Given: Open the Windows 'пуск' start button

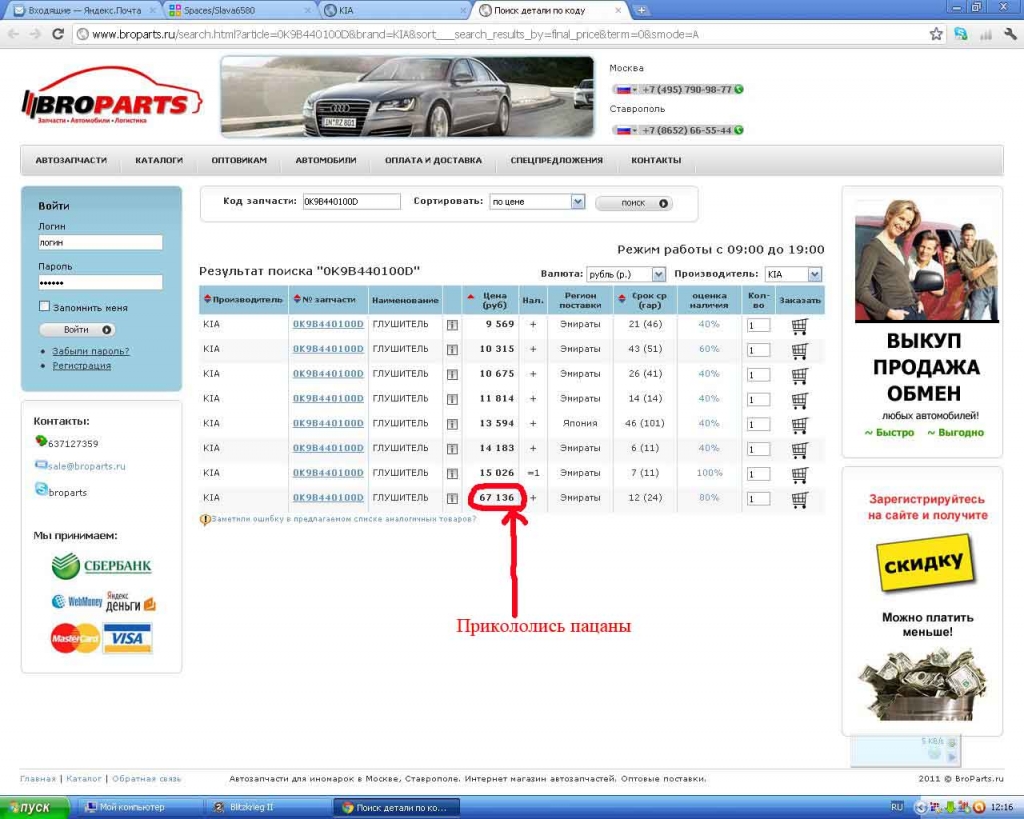Looking at the screenshot, I should 35,807.
